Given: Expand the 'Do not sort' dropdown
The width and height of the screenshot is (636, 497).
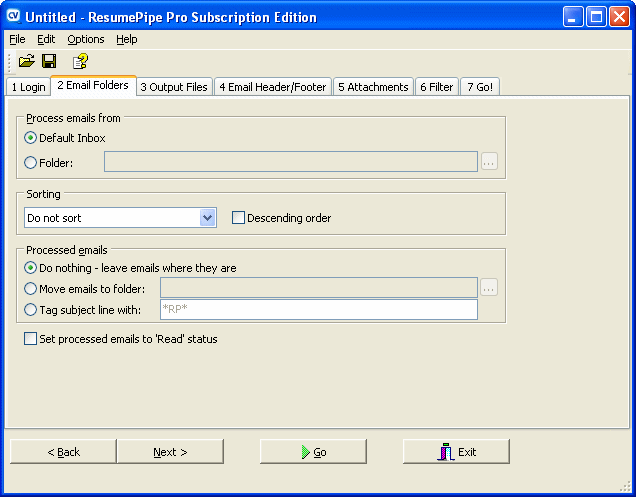Looking at the screenshot, I should (x=208, y=218).
